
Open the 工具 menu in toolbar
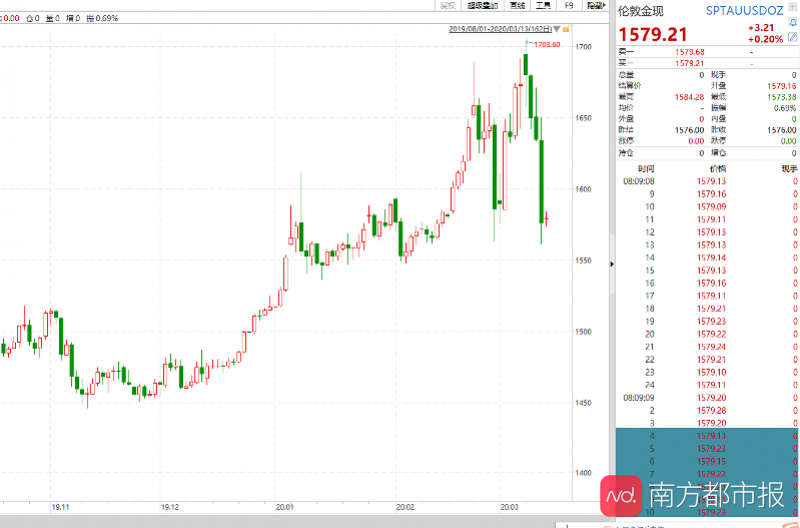(x=543, y=6)
